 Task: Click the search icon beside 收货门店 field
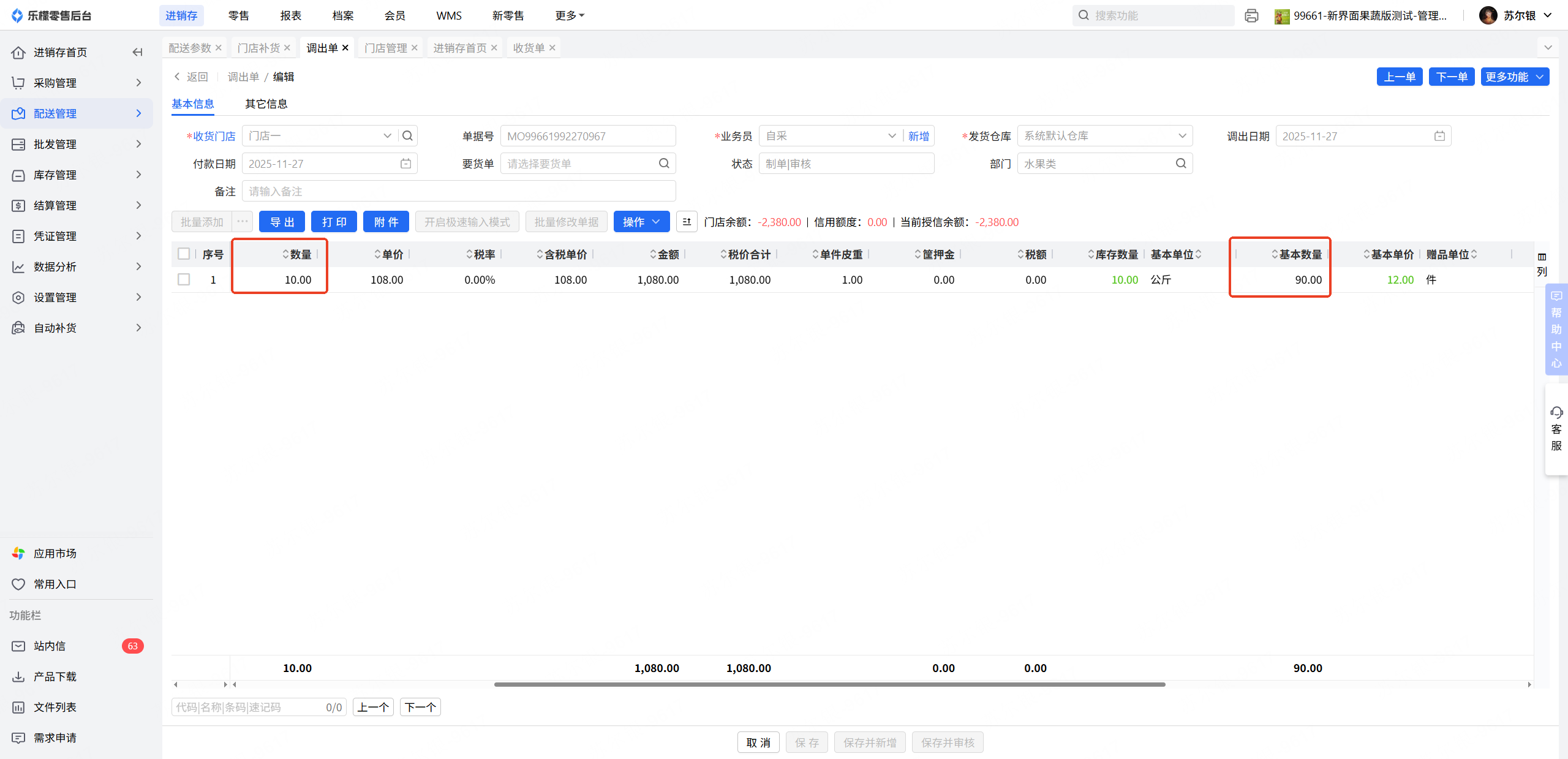(x=407, y=136)
